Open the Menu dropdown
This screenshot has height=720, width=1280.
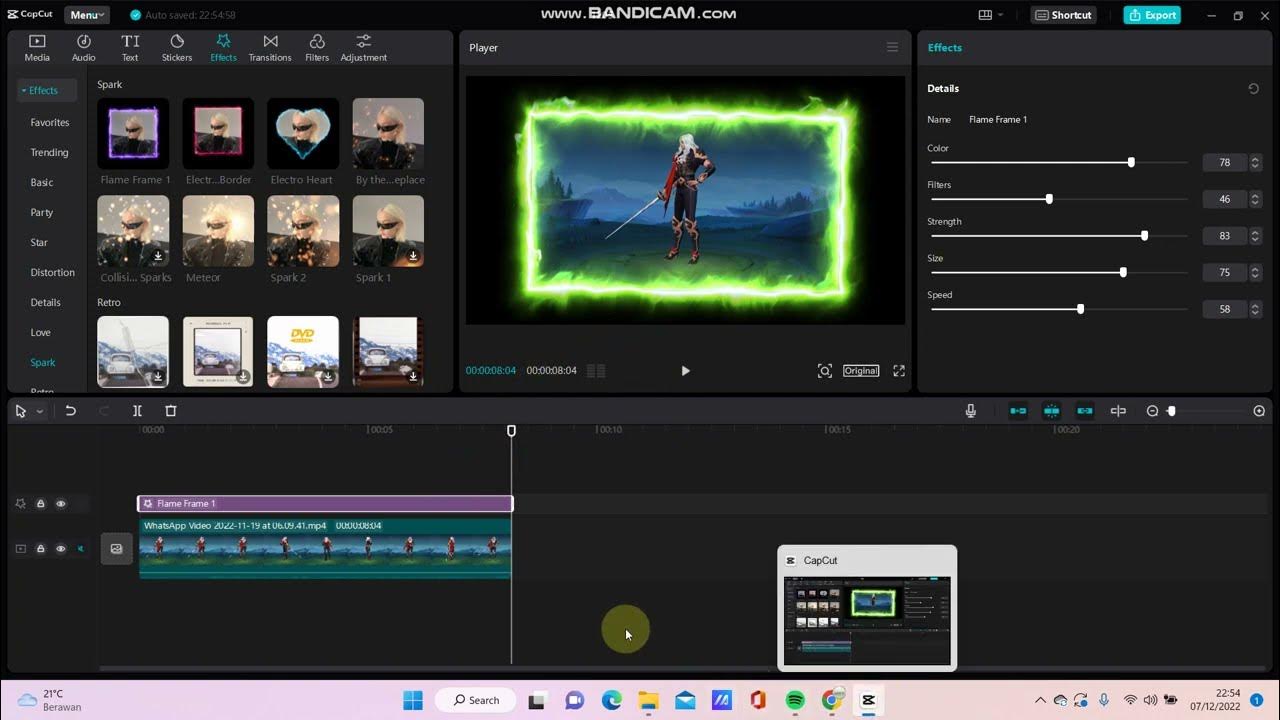(88, 15)
